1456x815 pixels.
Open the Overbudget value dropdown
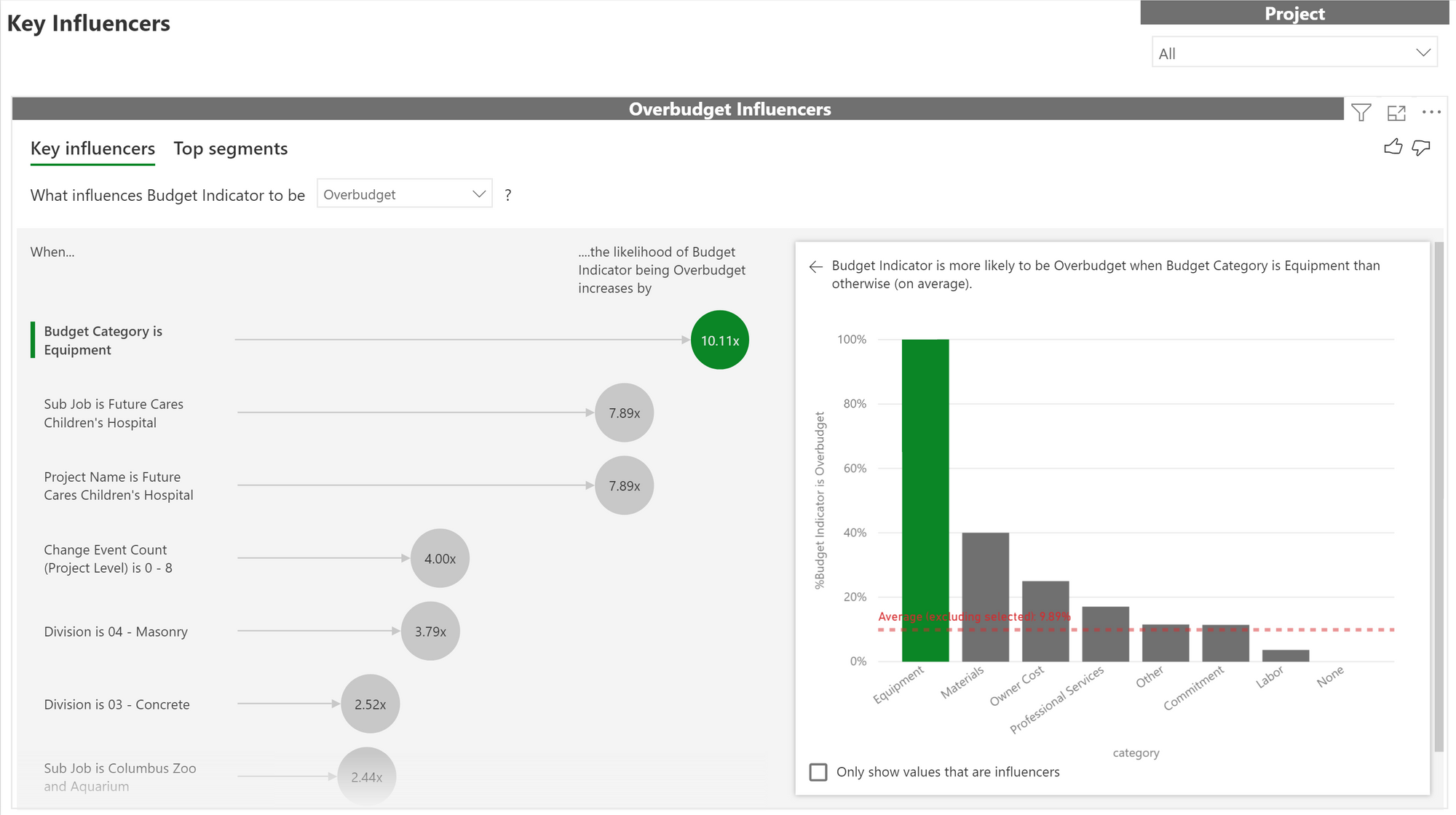tap(404, 194)
